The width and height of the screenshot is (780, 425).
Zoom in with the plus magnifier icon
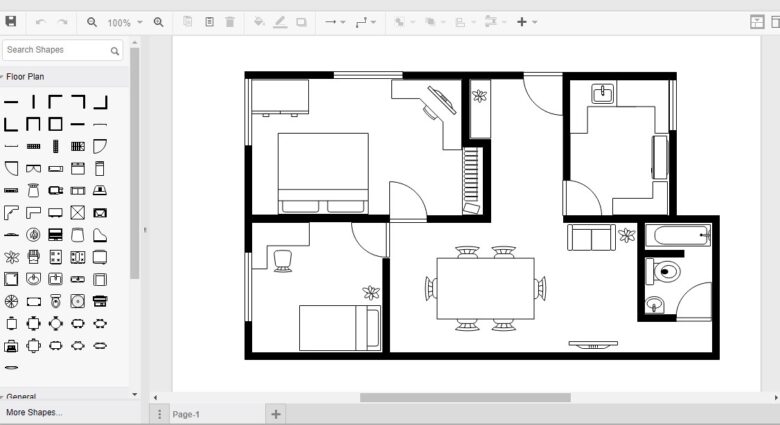click(x=159, y=22)
